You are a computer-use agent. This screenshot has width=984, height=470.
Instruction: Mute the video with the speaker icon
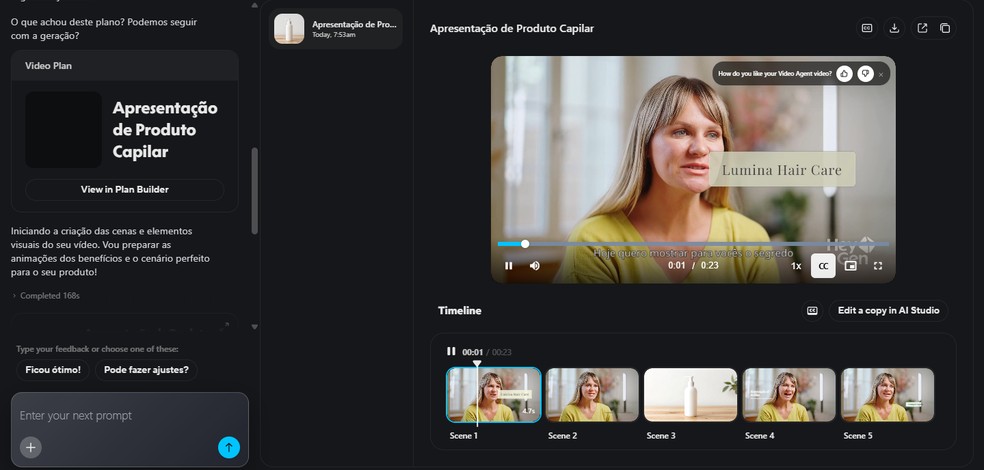click(535, 265)
